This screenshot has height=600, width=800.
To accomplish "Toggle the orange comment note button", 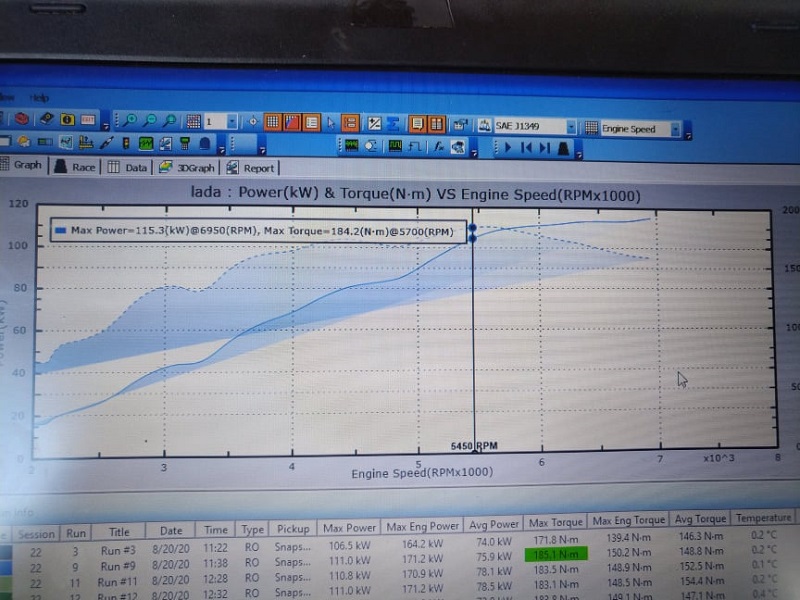I will (417, 124).
